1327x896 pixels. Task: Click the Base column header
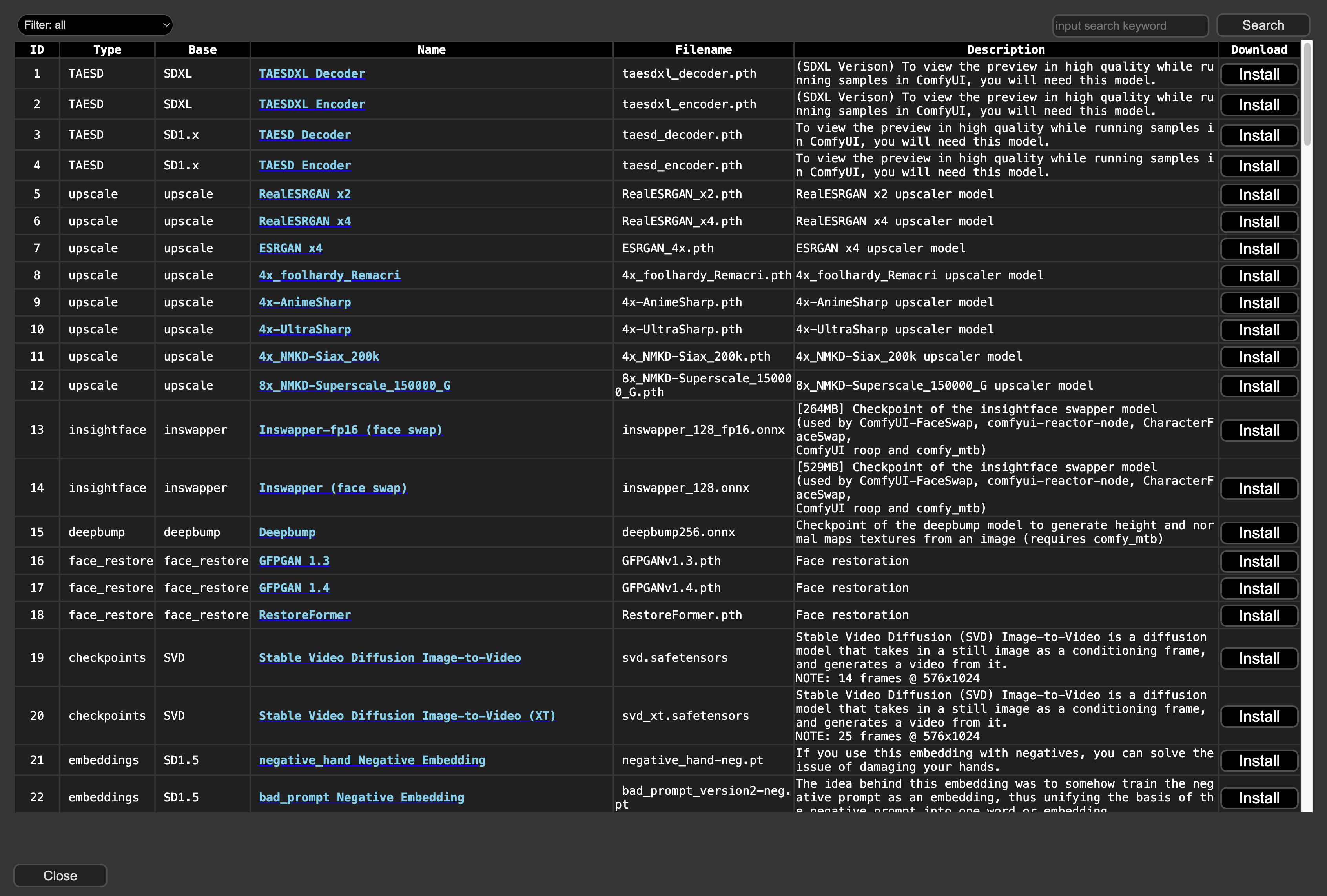(202, 50)
